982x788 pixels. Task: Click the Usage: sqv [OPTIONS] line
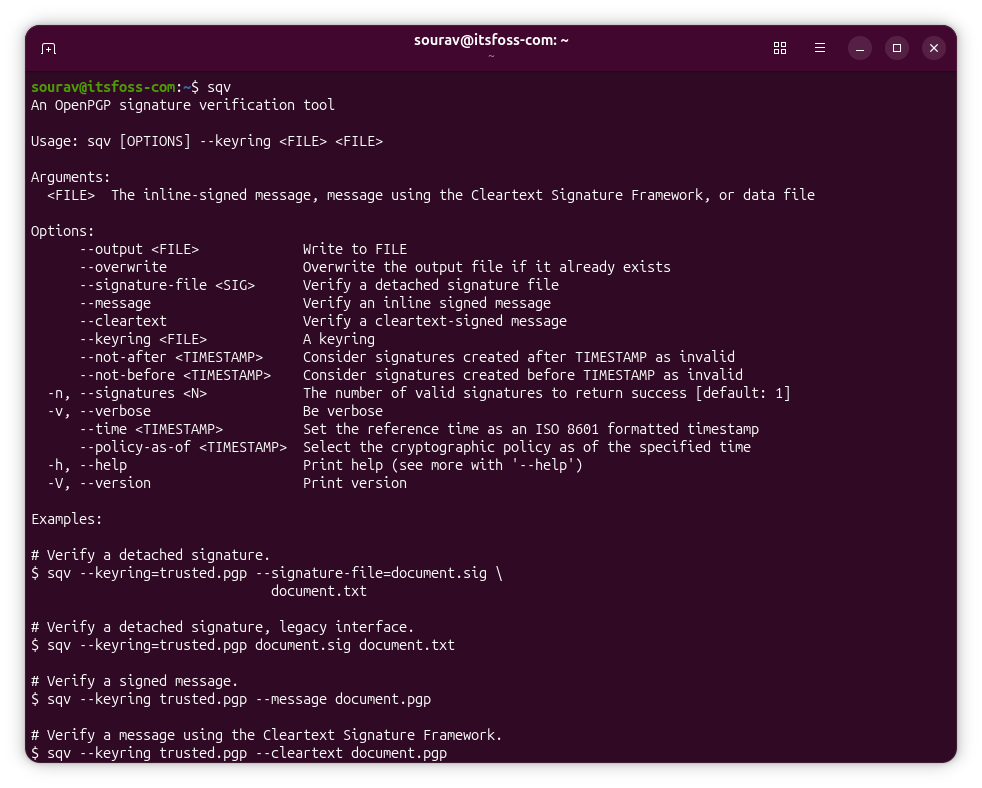tap(207, 142)
